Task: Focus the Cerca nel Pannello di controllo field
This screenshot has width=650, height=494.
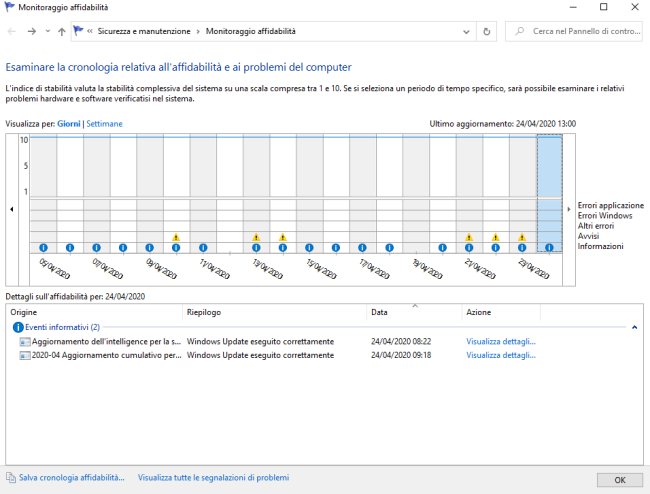Action: 575,31
